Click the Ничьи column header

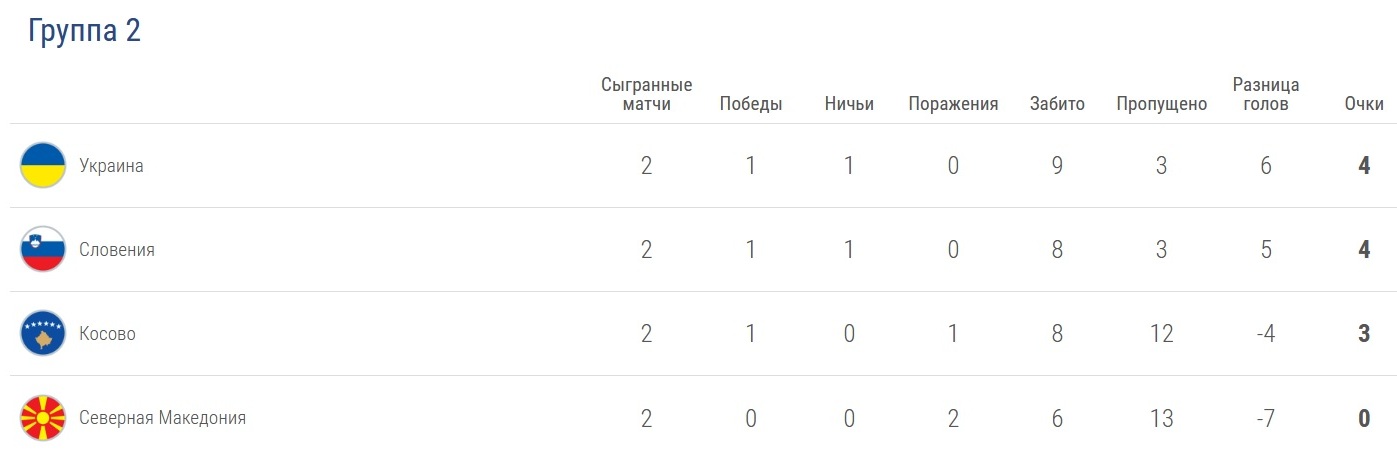click(x=849, y=104)
